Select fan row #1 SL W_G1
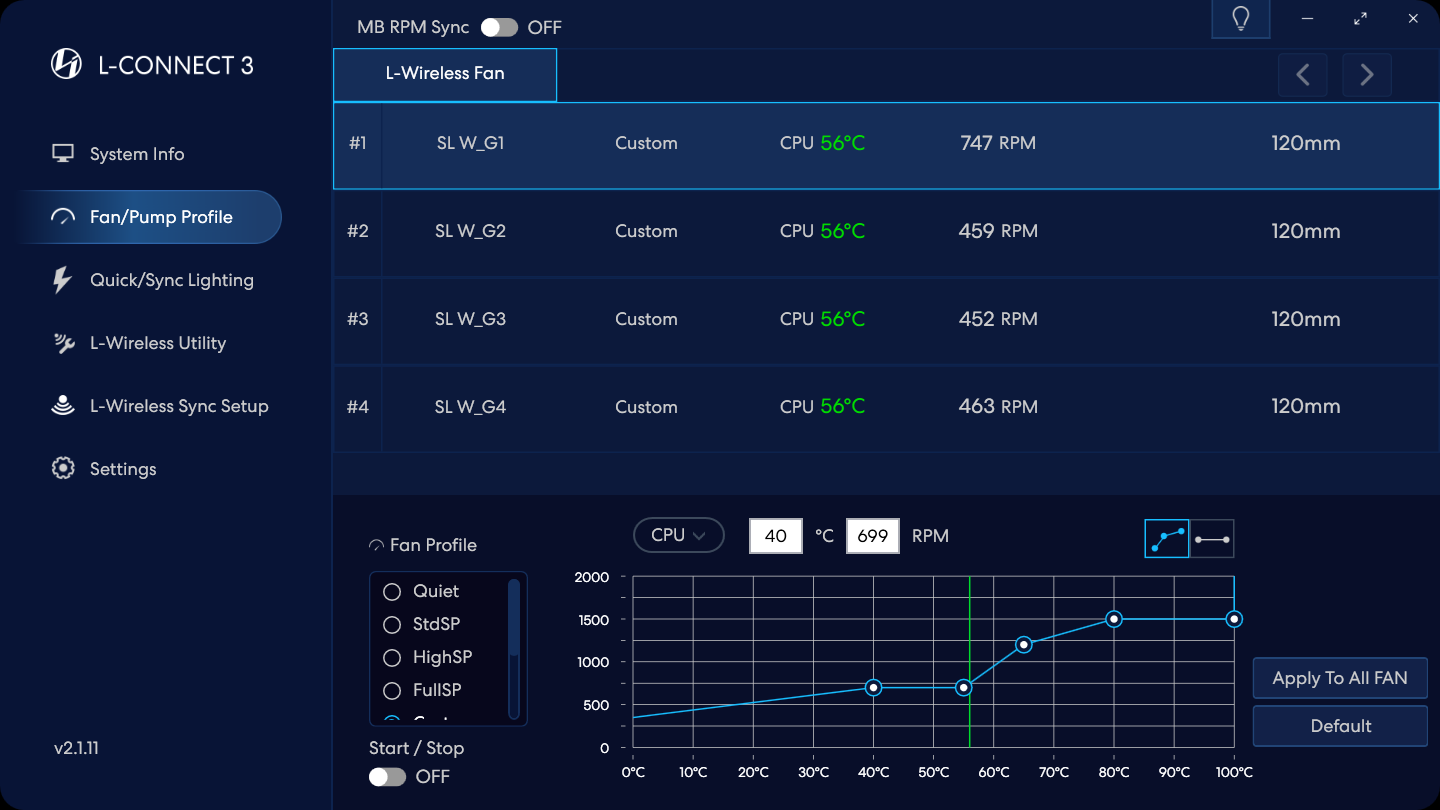 click(x=886, y=146)
